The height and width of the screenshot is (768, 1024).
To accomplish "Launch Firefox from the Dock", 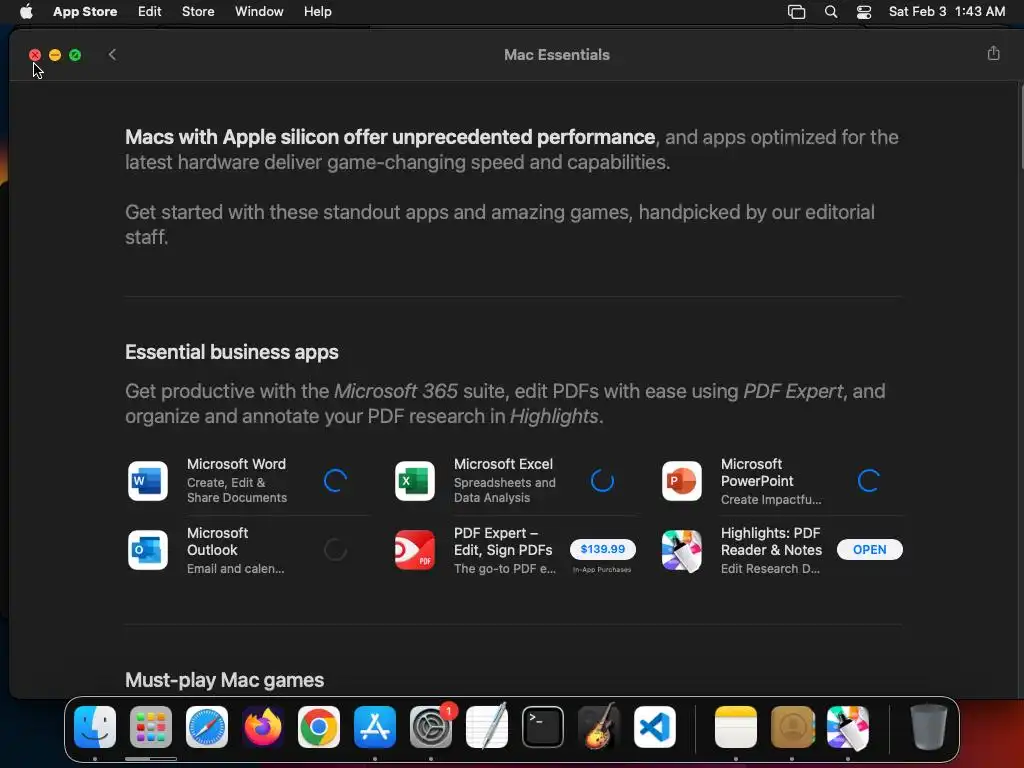I will [x=263, y=727].
